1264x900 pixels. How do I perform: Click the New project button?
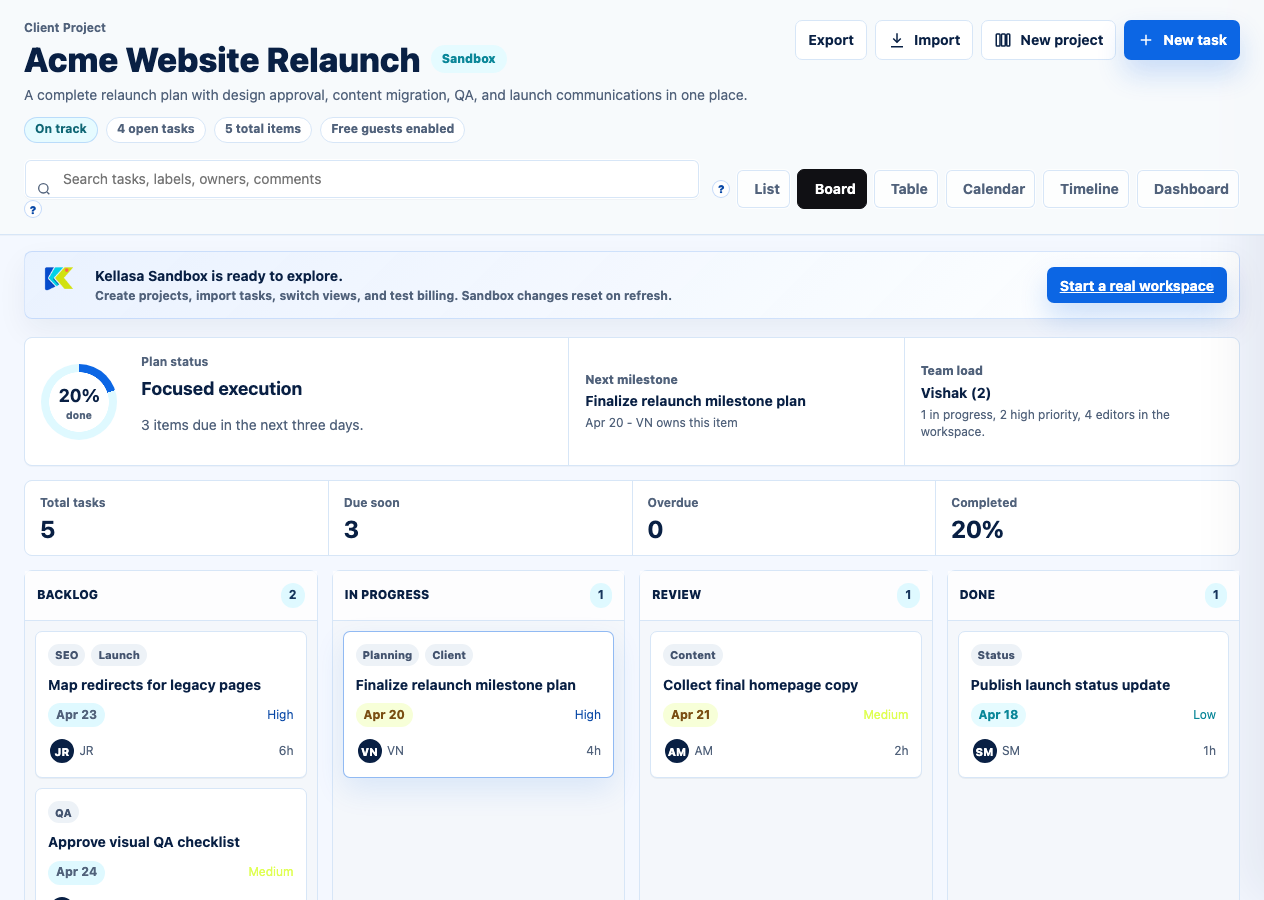[x=1048, y=40]
